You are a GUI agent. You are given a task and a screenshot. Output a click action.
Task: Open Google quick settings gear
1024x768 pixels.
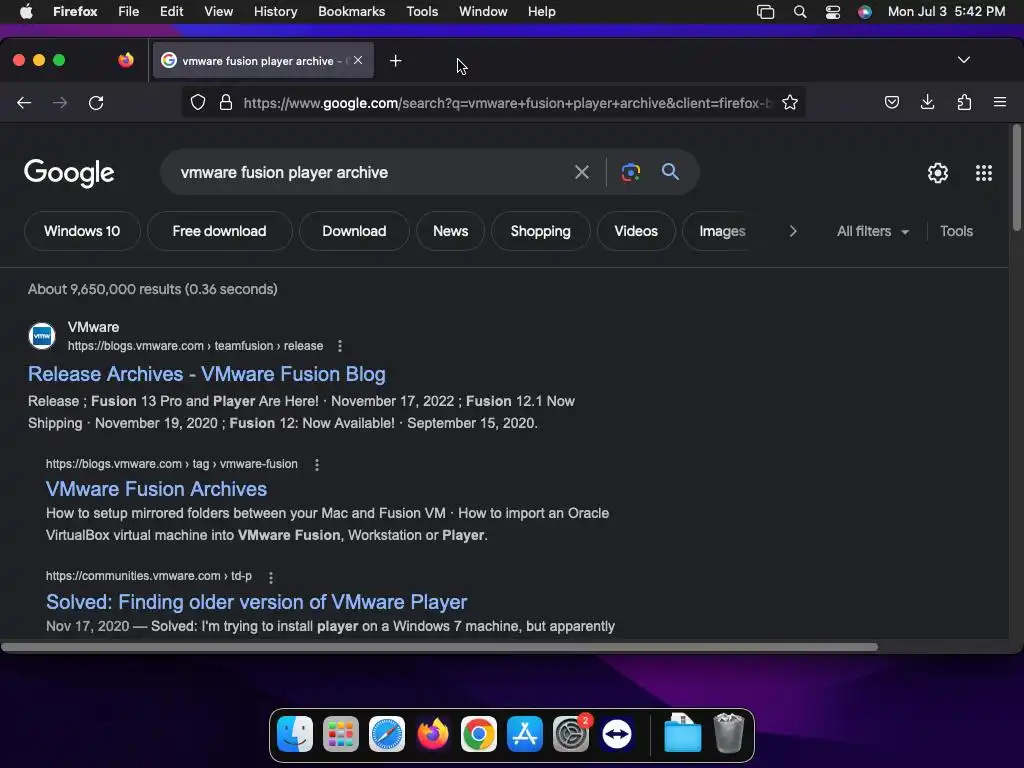tap(938, 172)
